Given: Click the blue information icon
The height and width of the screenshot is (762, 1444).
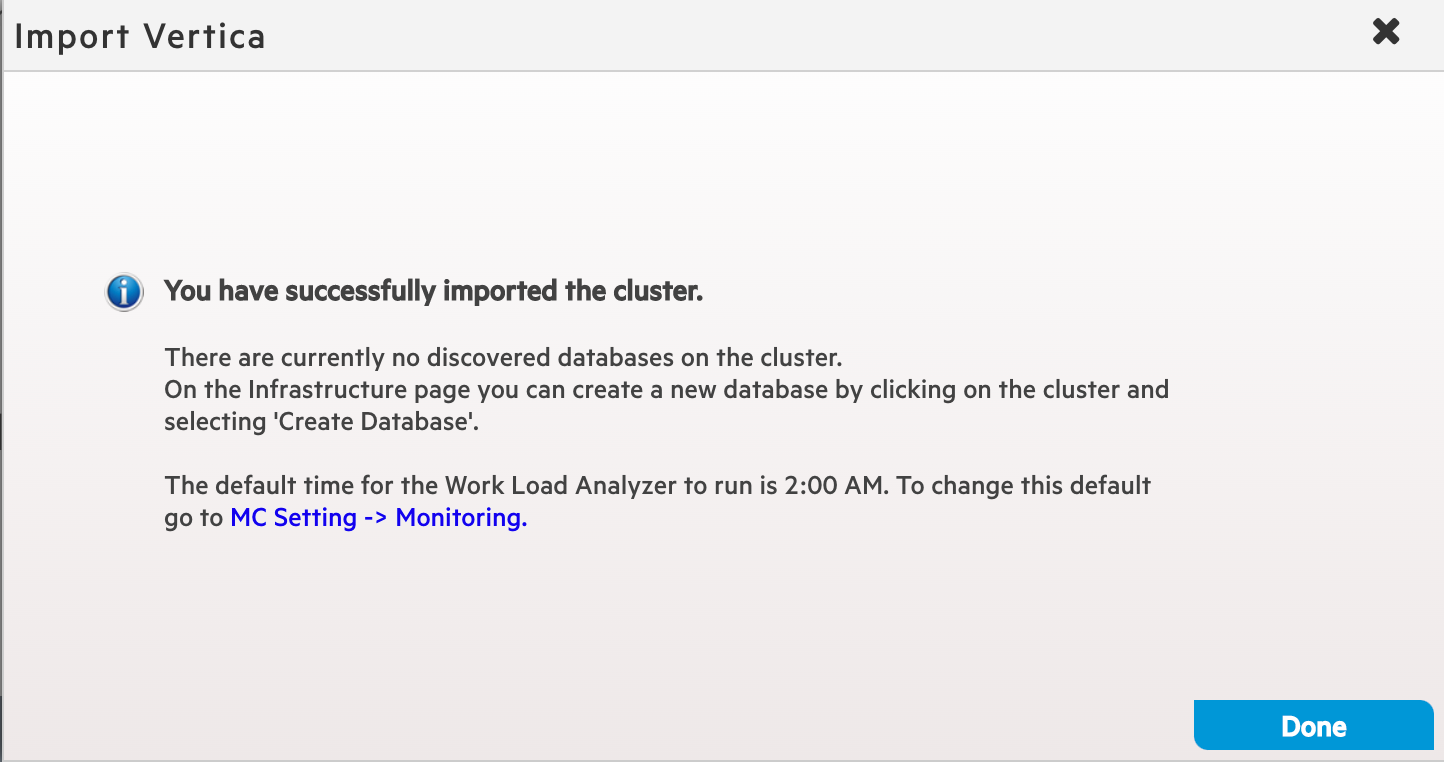Looking at the screenshot, I should pos(124,292).
